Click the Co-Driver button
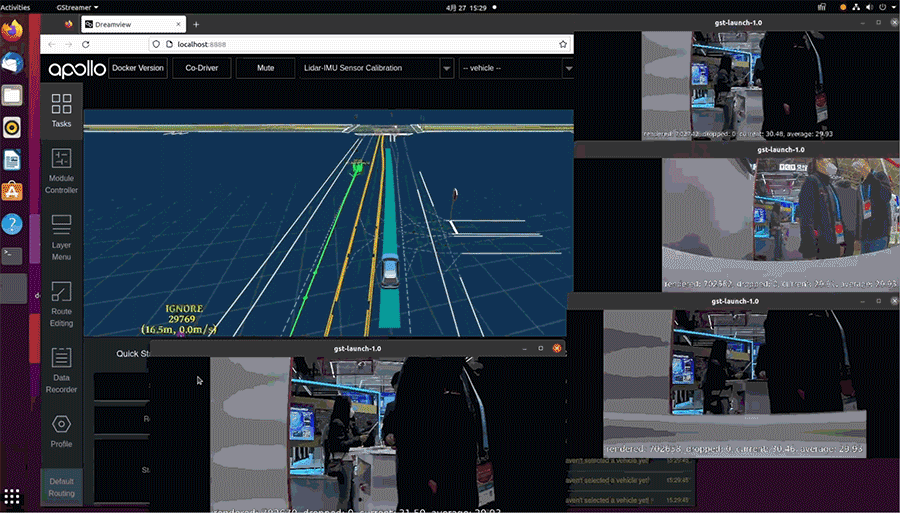 click(201, 68)
